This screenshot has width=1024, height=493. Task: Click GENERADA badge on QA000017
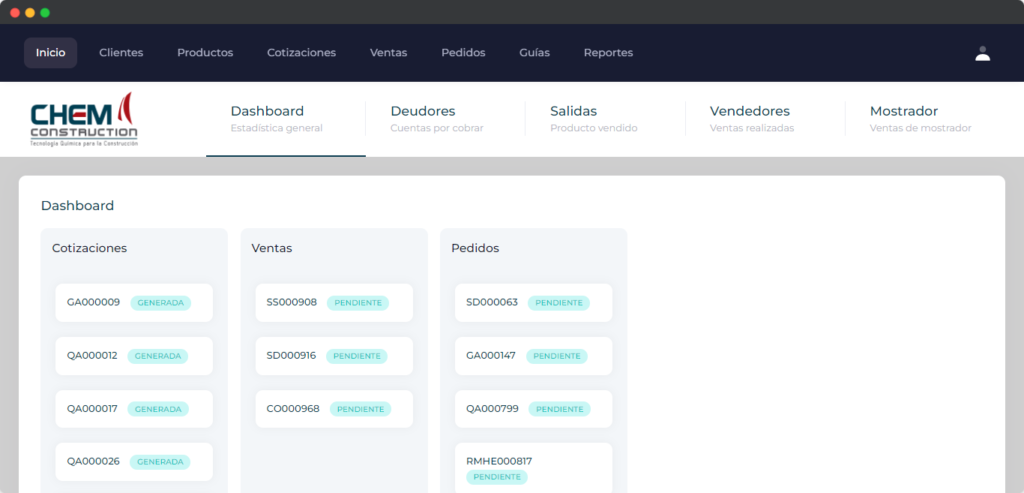pos(158,409)
